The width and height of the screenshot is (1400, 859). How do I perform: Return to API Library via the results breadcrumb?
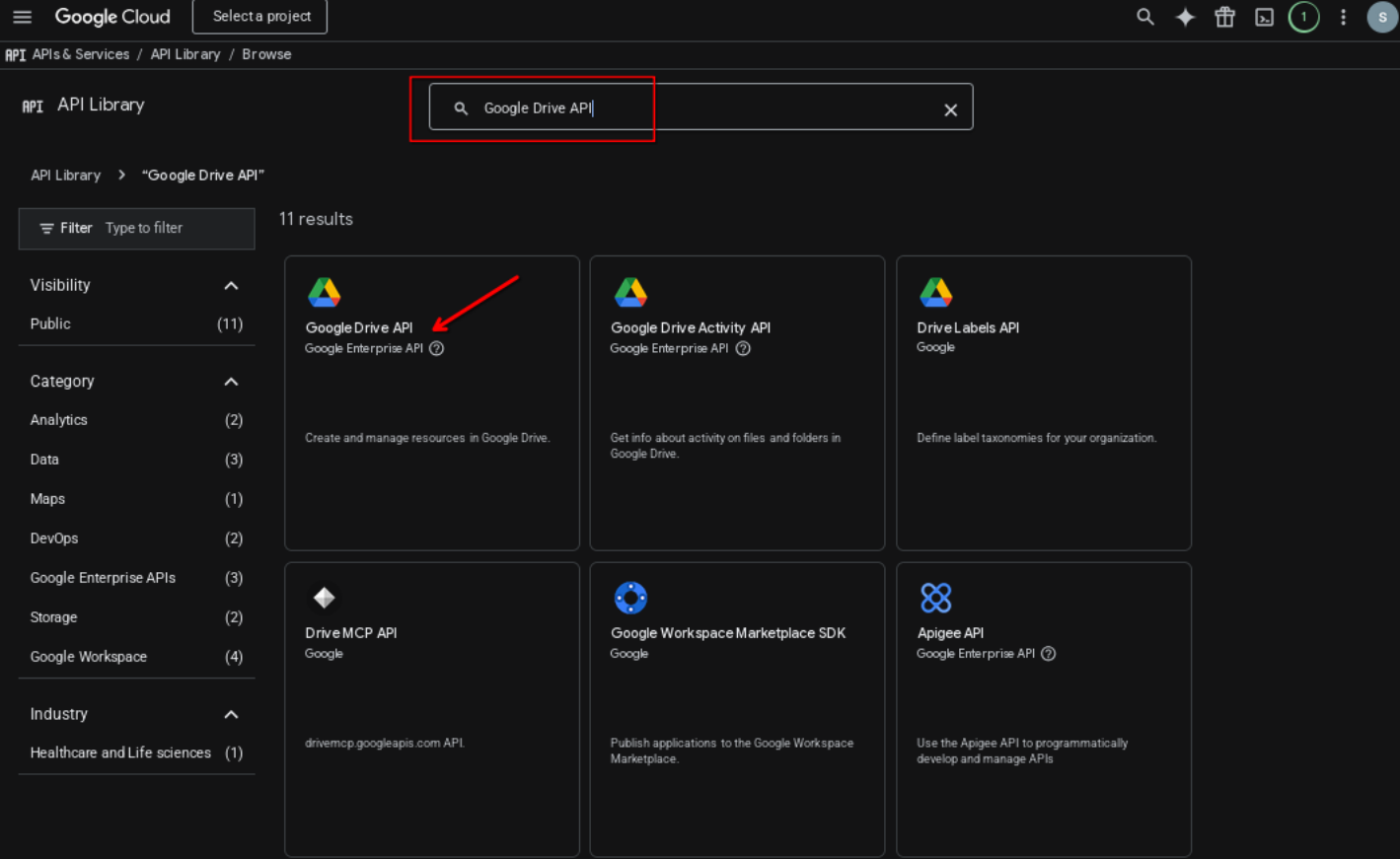[x=65, y=175]
